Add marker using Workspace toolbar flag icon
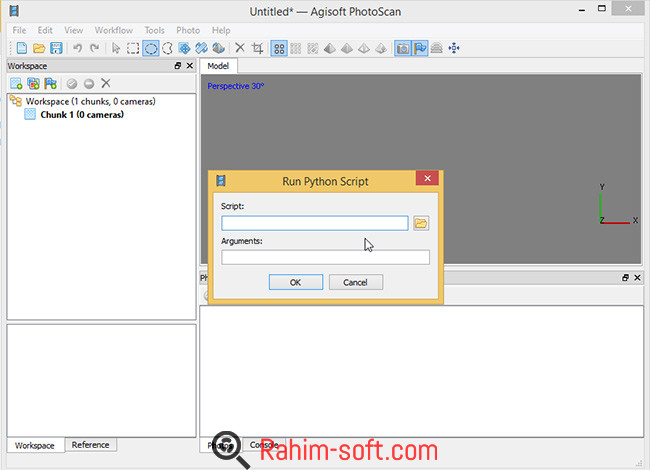 point(51,84)
